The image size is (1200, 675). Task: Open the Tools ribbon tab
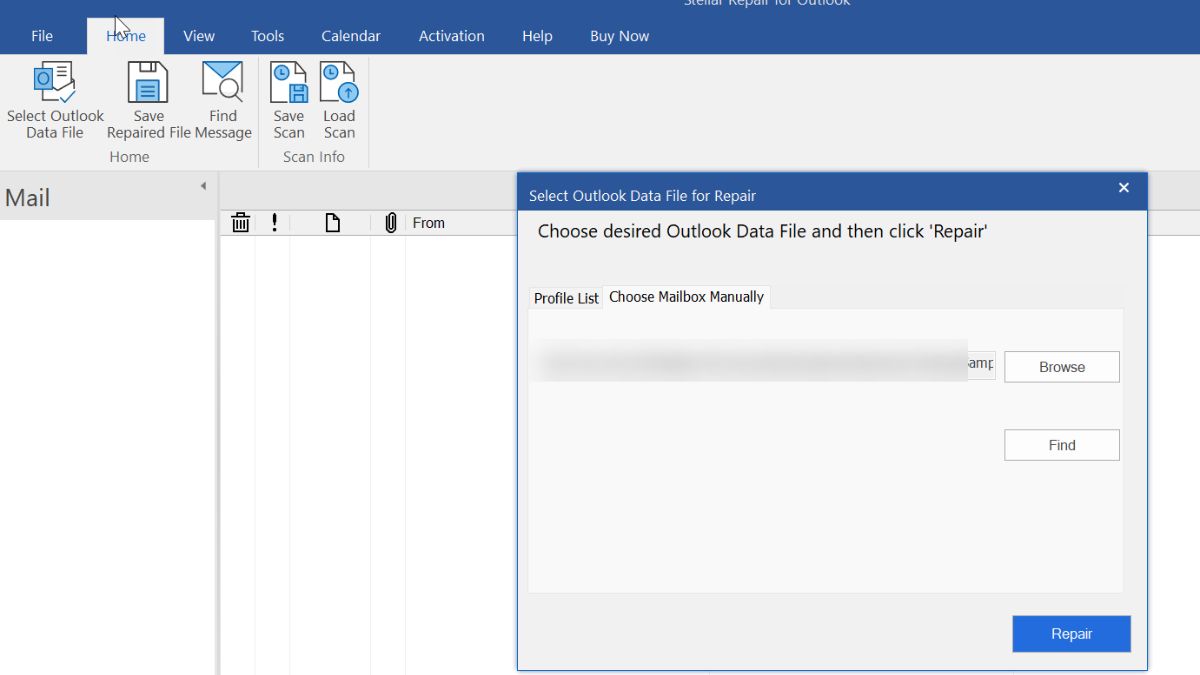(x=268, y=36)
